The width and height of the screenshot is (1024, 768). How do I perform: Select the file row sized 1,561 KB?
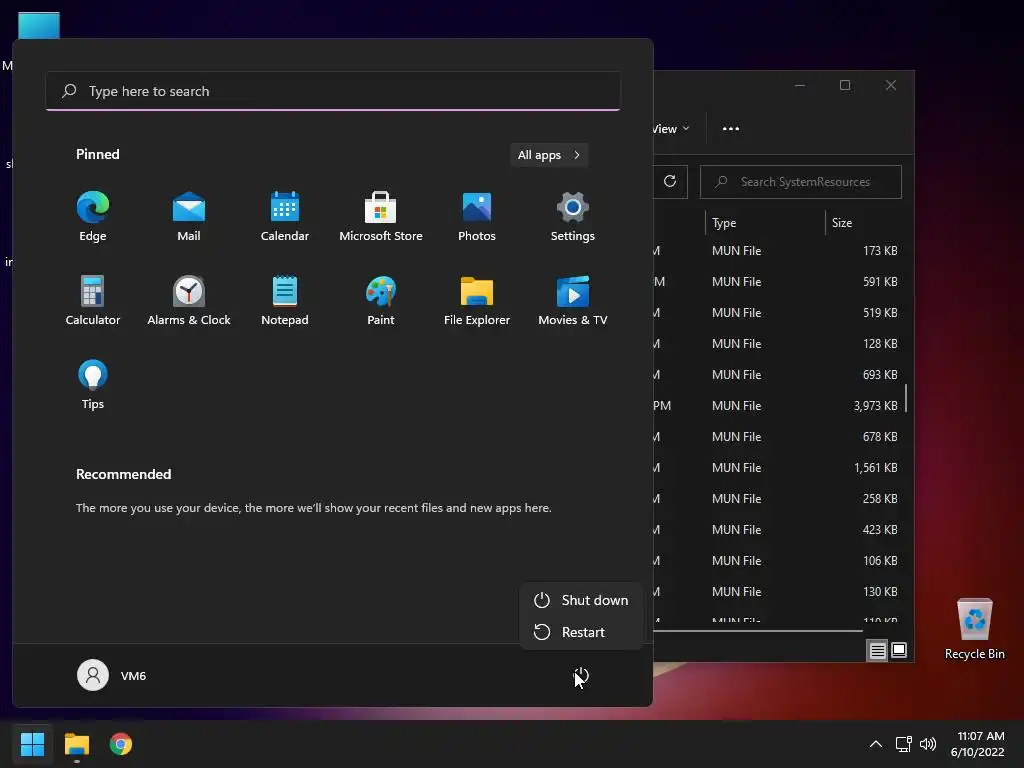(778, 468)
